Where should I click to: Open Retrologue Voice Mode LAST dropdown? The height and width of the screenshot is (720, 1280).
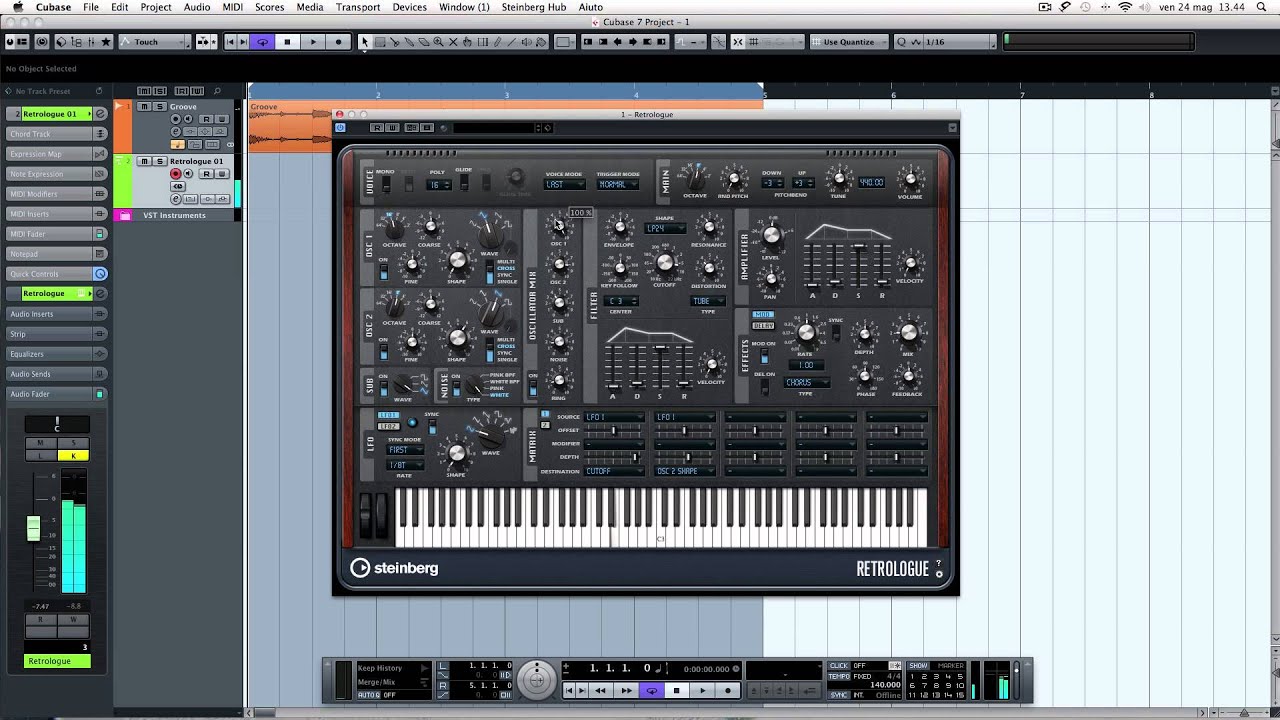(564, 185)
